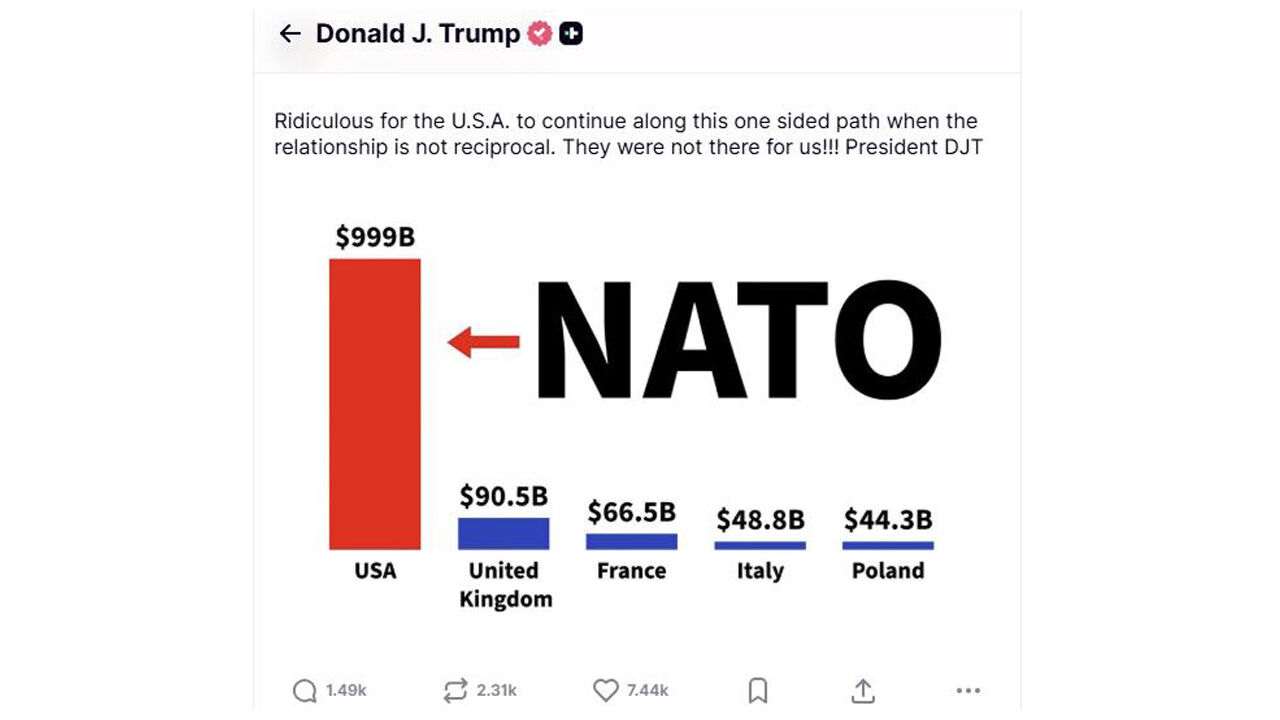Viewport: 1280px width, 720px height.
Task: Click the red arrow pointing at USA
Action: [x=483, y=342]
